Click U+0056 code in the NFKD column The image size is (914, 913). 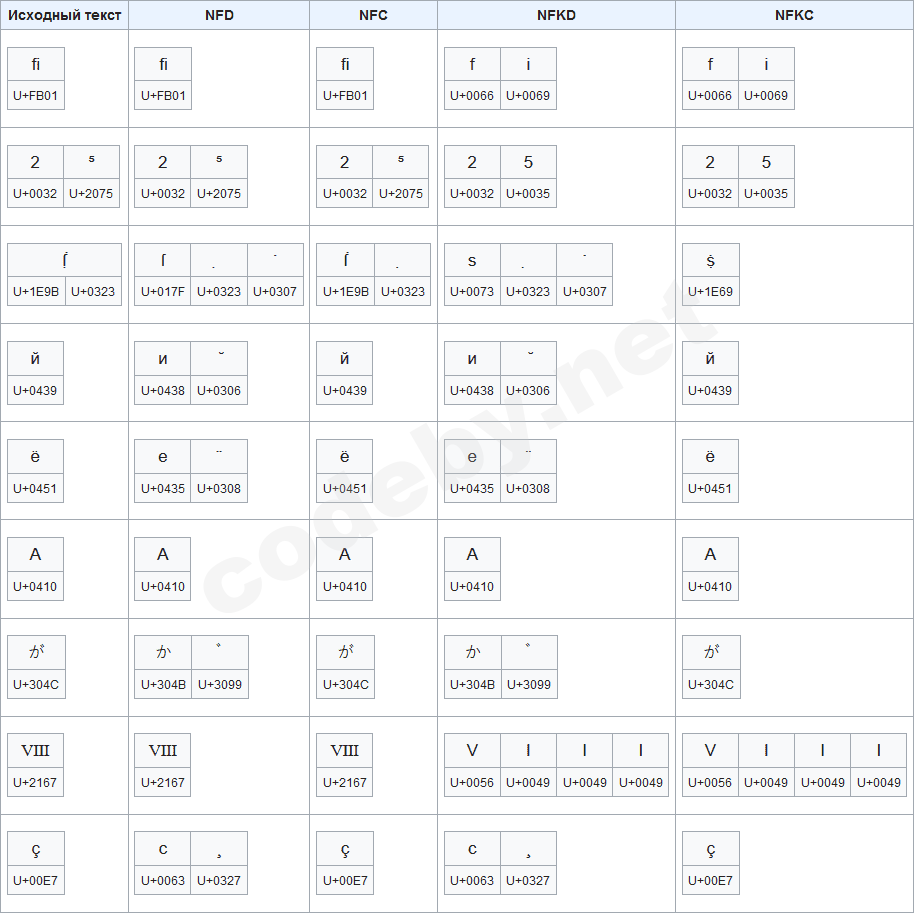tap(472, 782)
